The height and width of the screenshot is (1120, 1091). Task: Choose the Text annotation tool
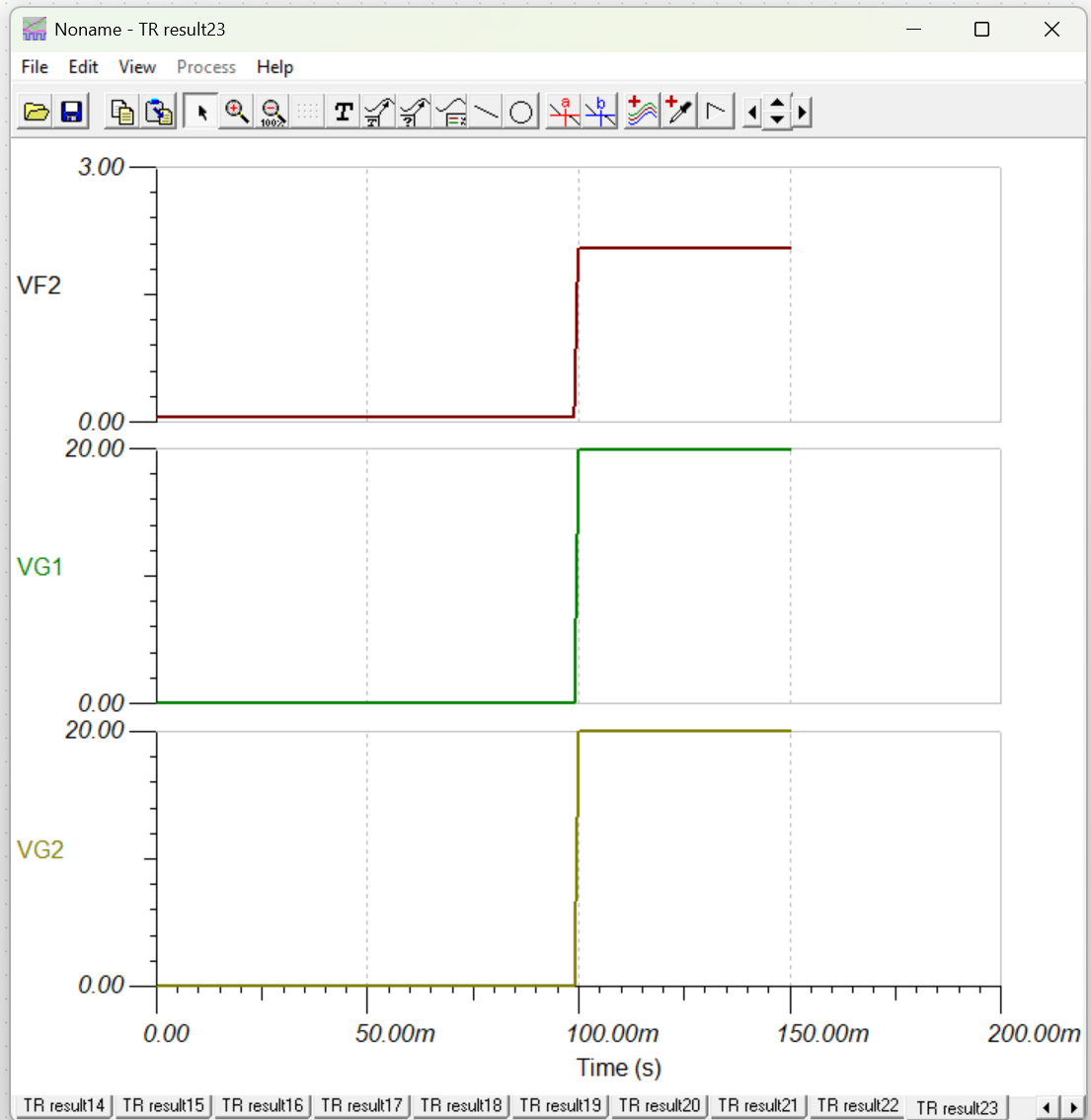click(344, 113)
